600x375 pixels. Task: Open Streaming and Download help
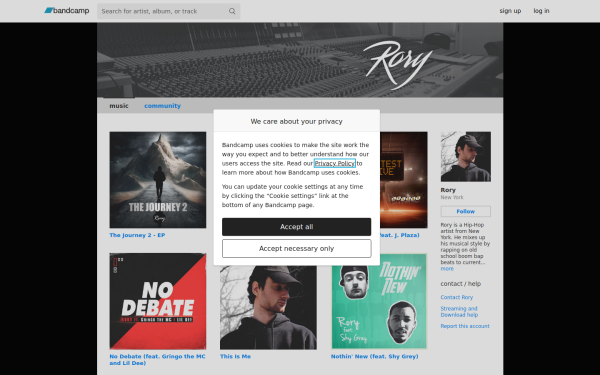[459, 312]
